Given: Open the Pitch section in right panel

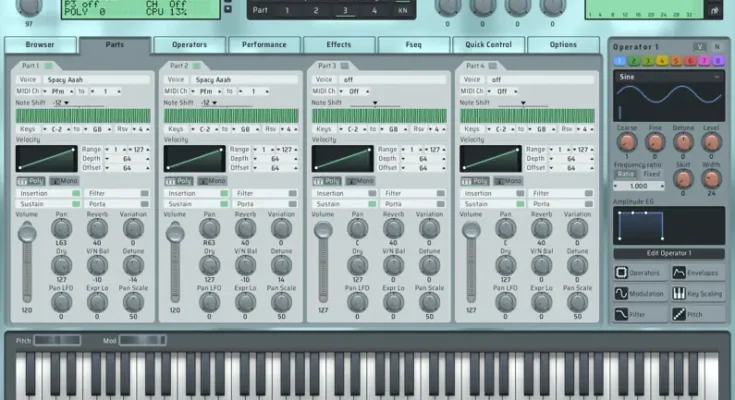Looking at the screenshot, I should pos(698,314).
